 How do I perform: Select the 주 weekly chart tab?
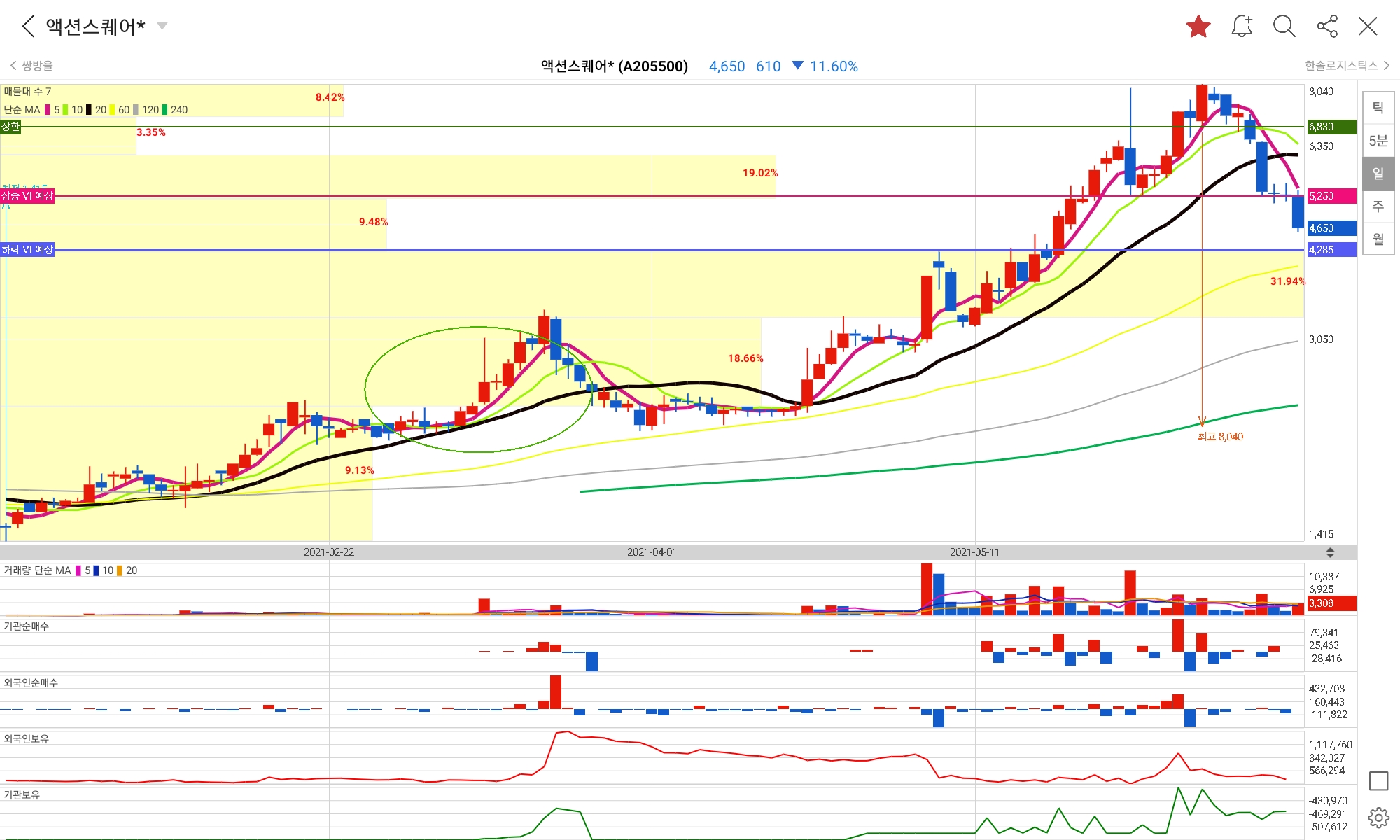[1378, 206]
